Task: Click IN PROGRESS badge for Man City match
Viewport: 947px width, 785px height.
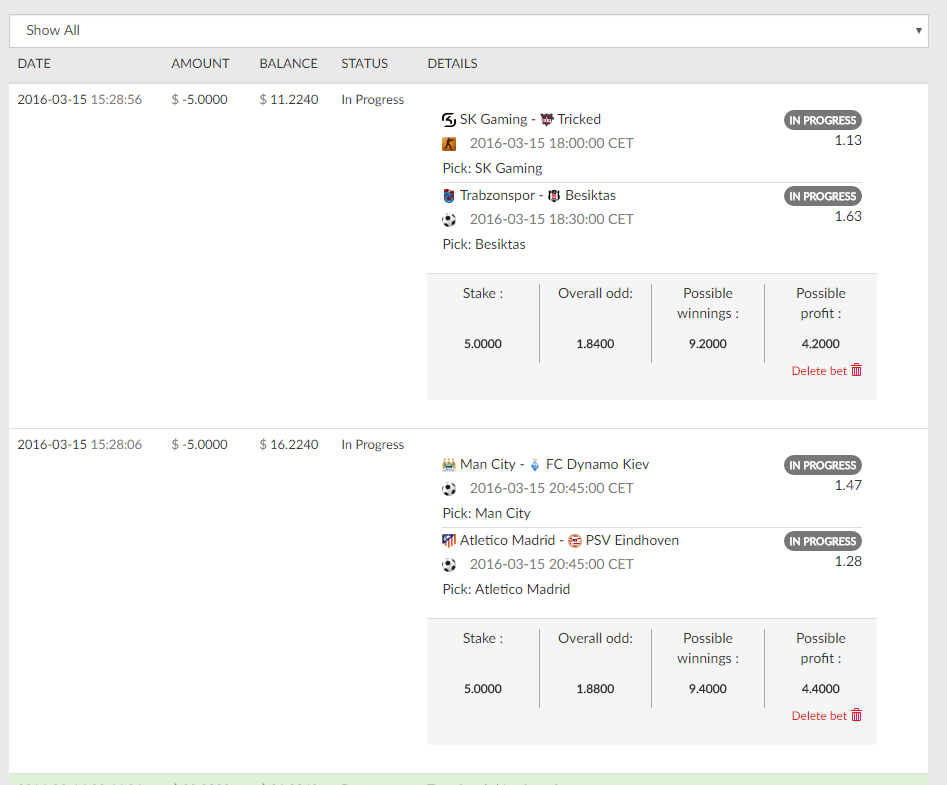Action: click(x=823, y=465)
